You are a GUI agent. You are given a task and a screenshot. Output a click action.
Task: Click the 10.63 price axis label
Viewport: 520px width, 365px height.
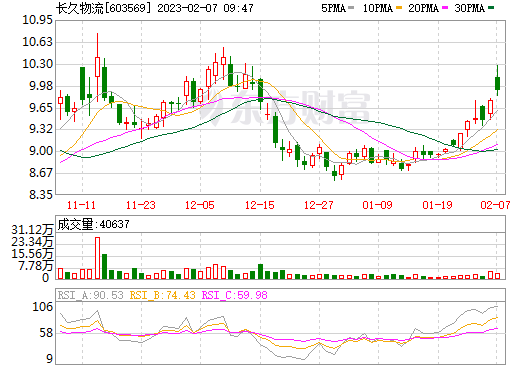click(37, 42)
